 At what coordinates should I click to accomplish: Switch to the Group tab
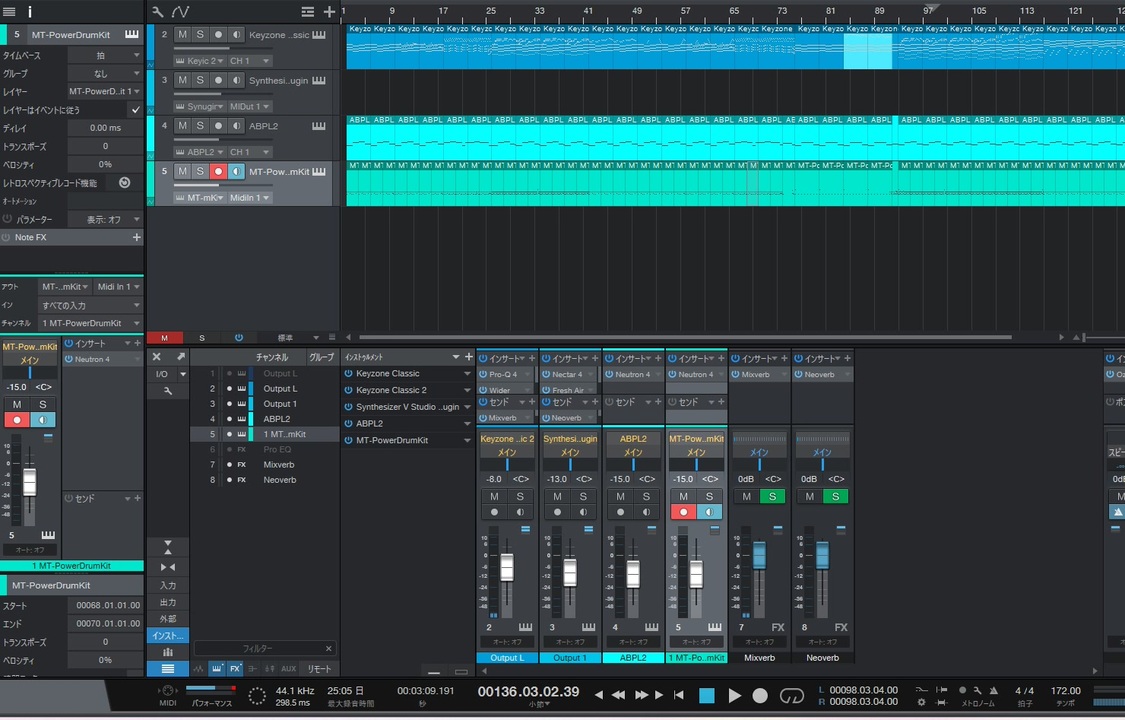pos(322,357)
